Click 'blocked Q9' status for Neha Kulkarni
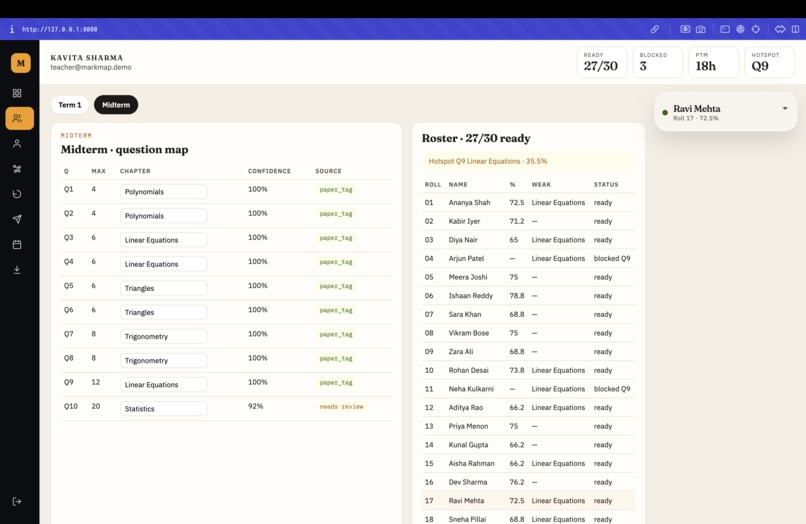This screenshot has width=806, height=524. click(612, 389)
